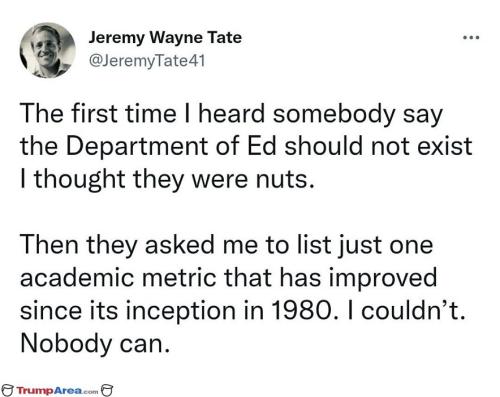Click the face icon right of TrumpArea.com

coord(107,390)
